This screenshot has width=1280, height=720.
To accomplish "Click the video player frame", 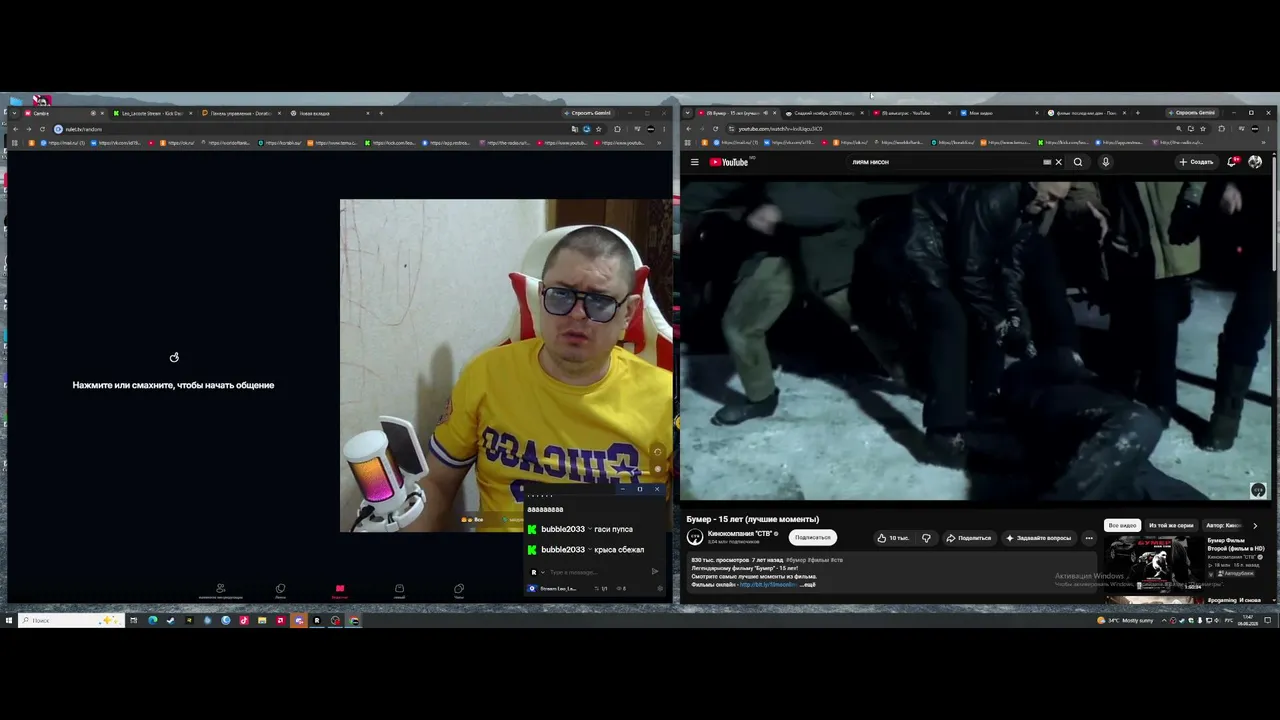I will 975,340.
